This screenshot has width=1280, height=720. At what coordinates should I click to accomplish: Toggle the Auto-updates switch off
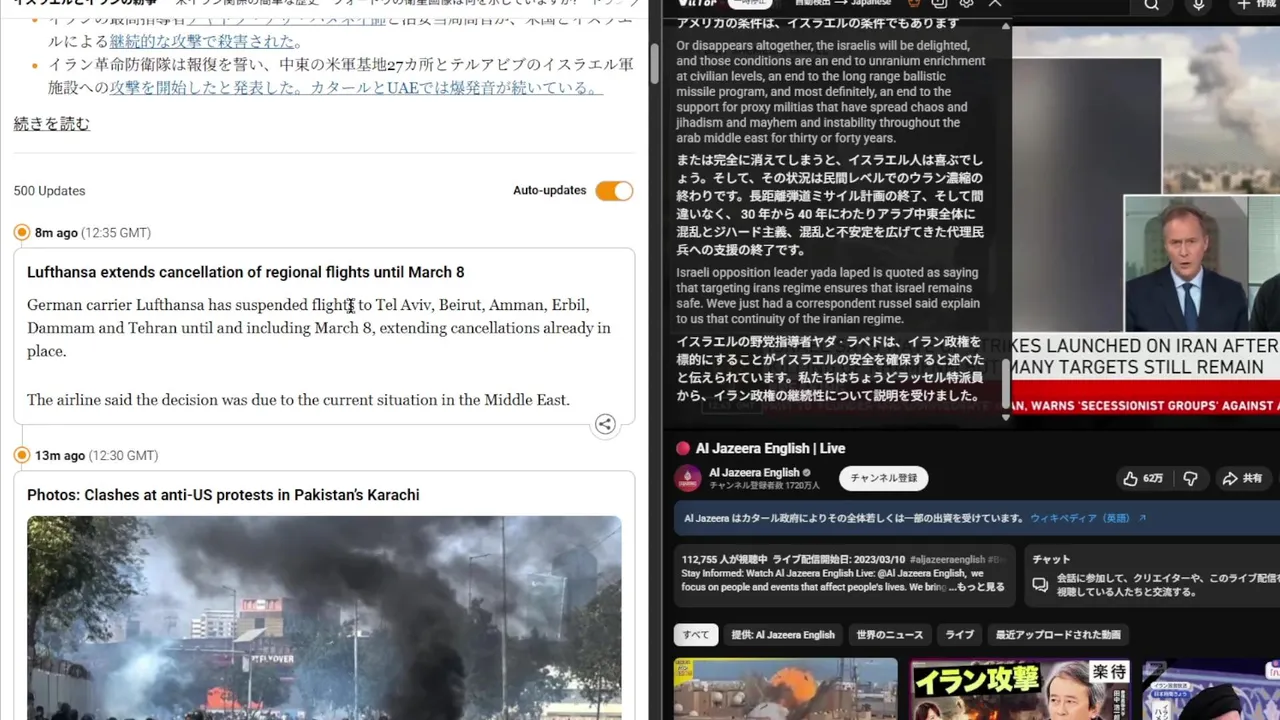click(614, 191)
